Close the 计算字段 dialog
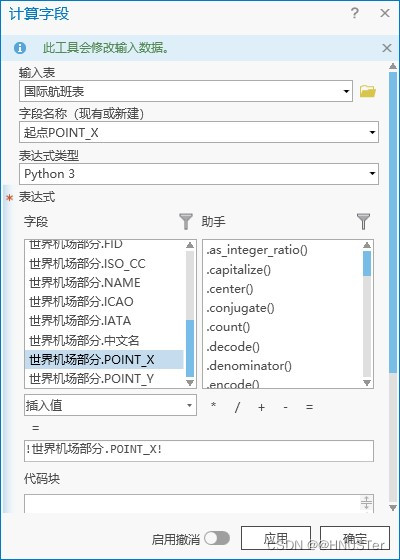Viewport: 400px width, 560px height. (385, 13)
